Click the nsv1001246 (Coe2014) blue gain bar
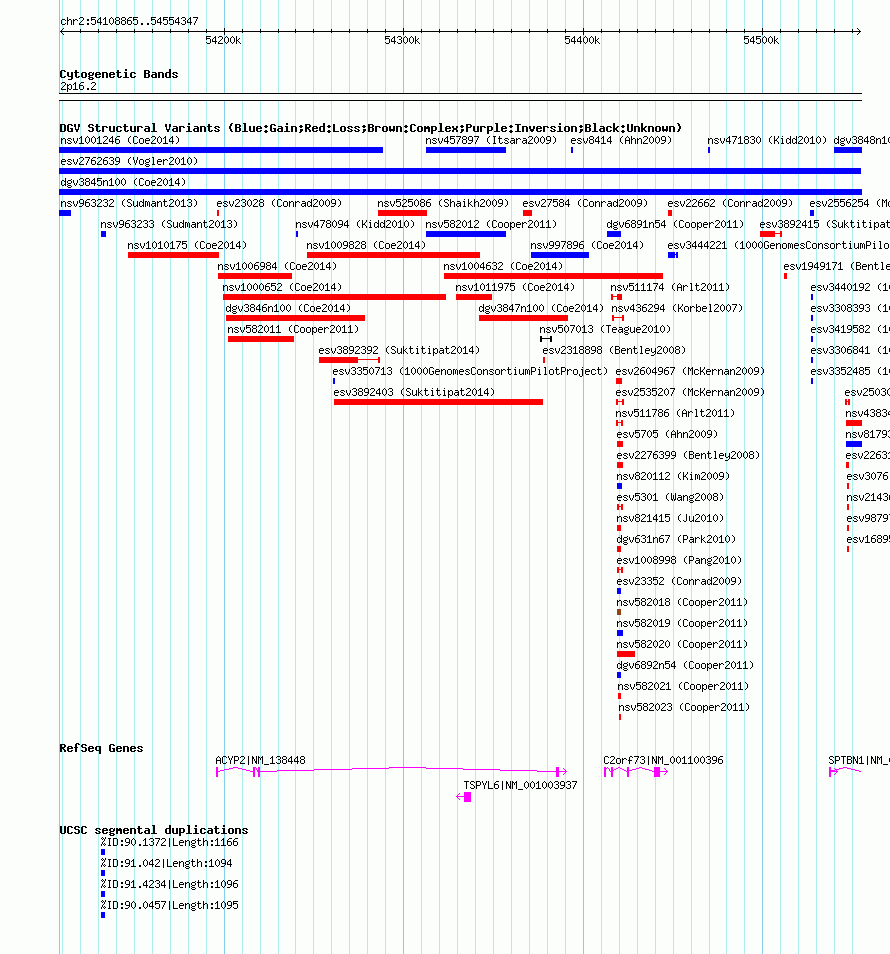Image resolution: width=890 pixels, height=954 pixels. [x=221, y=150]
